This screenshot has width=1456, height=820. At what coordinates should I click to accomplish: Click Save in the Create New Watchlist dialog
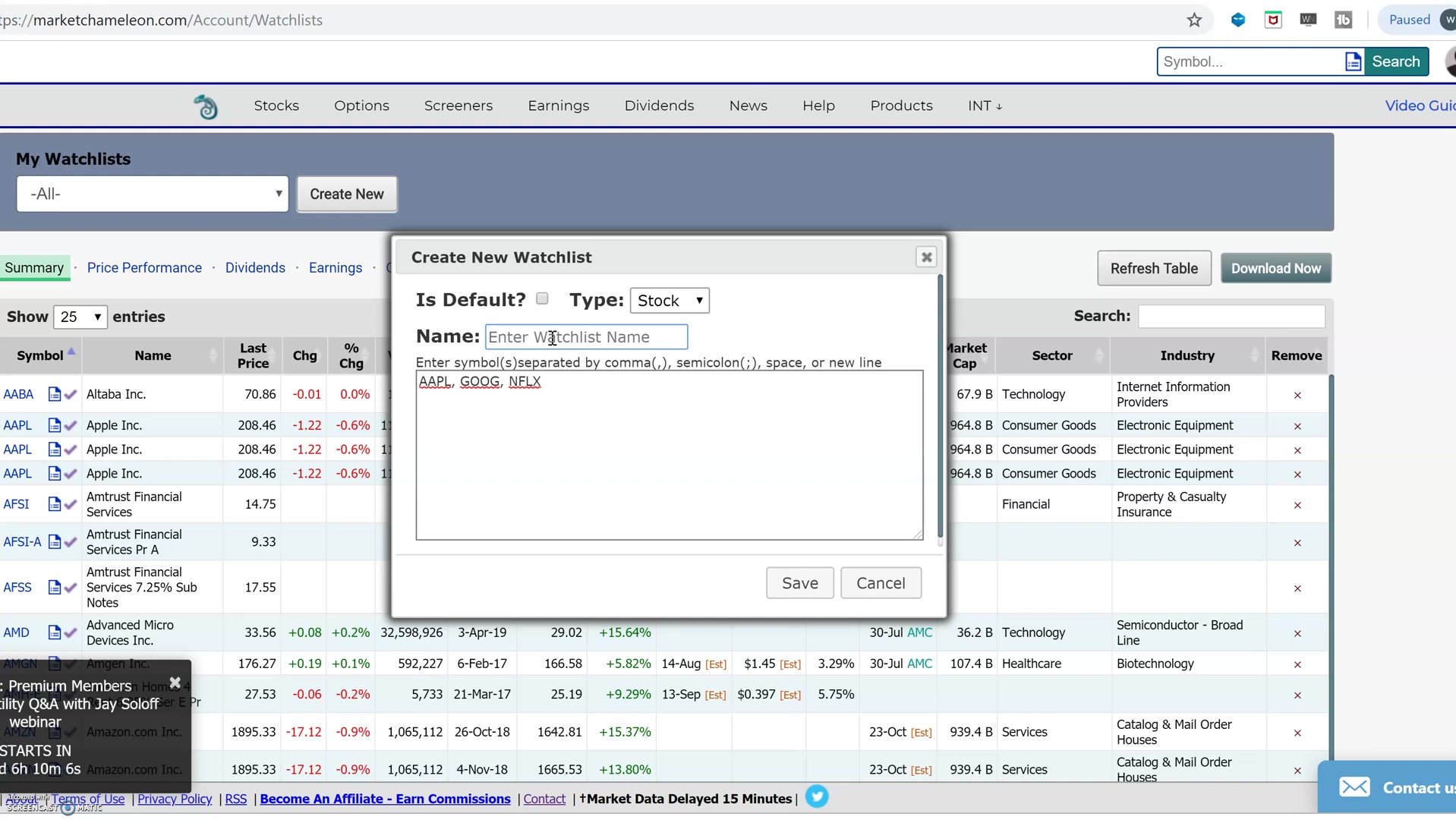(799, 582)
